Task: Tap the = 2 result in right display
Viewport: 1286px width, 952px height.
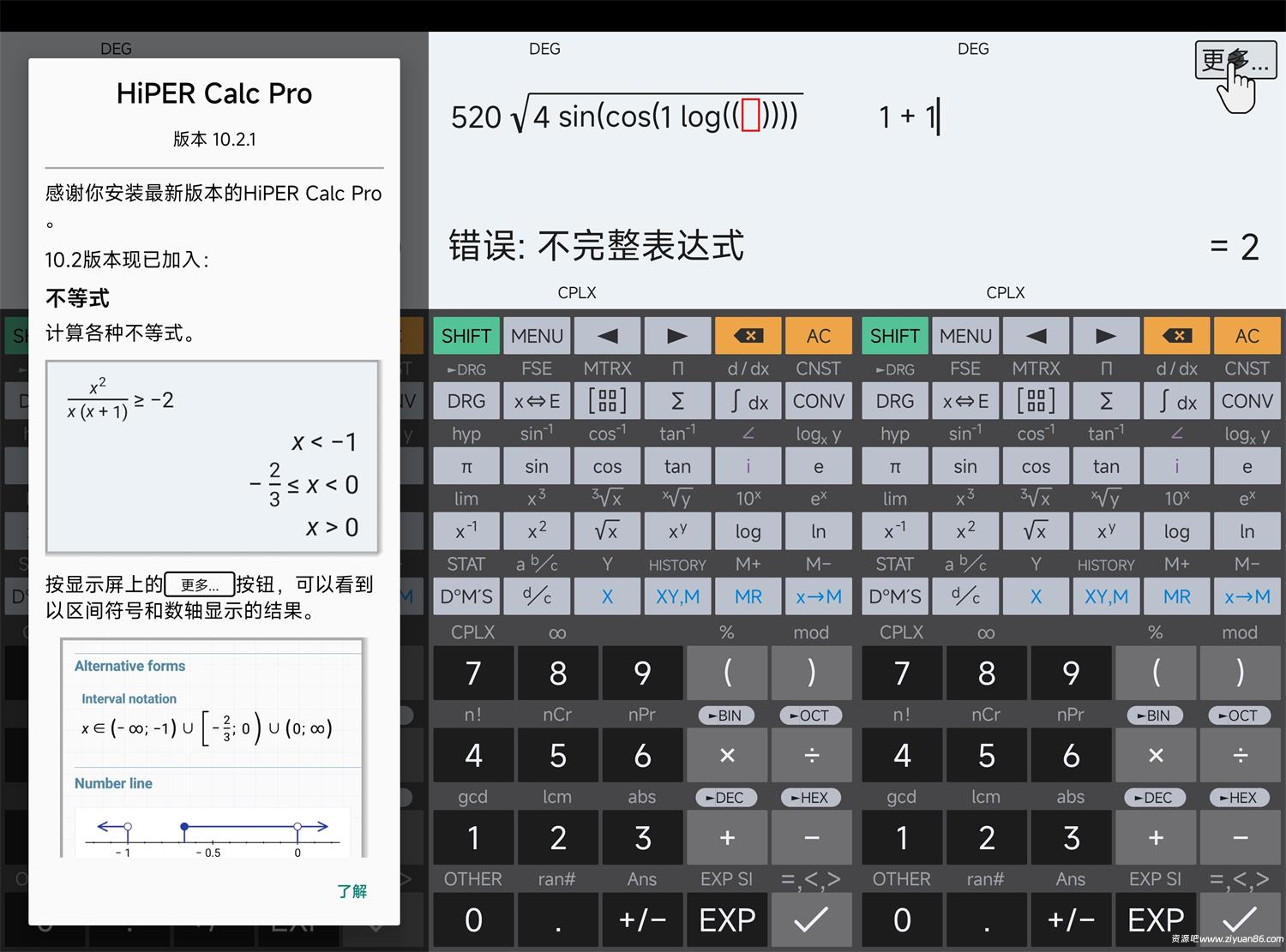Action: 1235,248
